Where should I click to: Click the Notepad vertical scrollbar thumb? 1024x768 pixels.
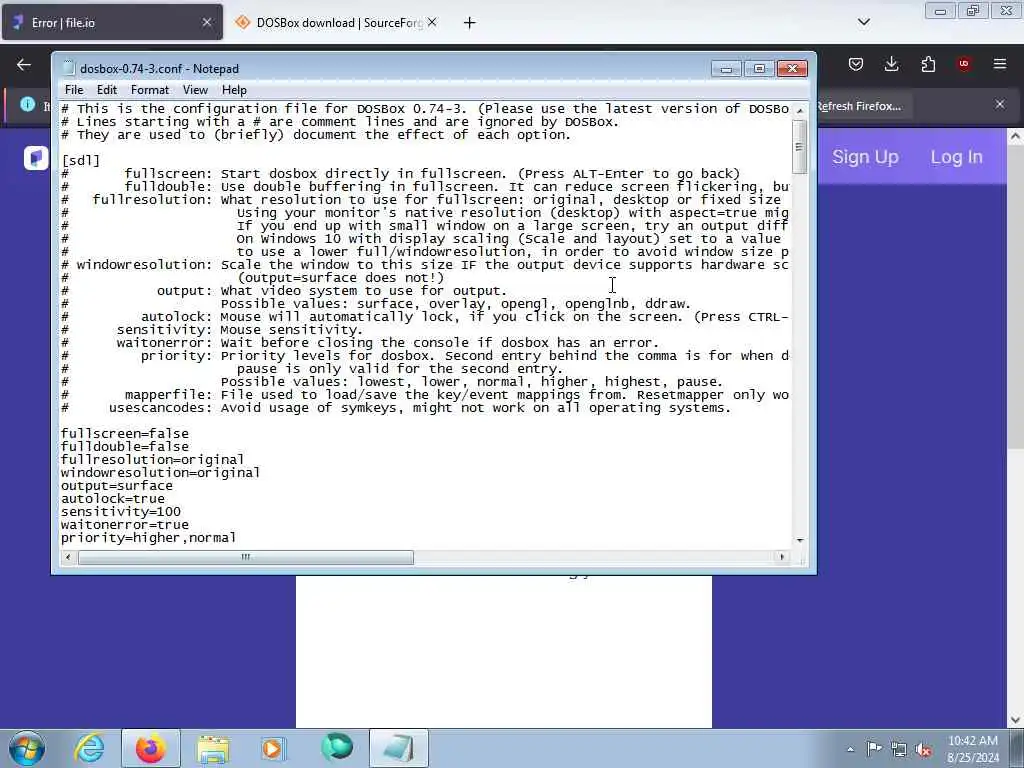click(799, 147)
